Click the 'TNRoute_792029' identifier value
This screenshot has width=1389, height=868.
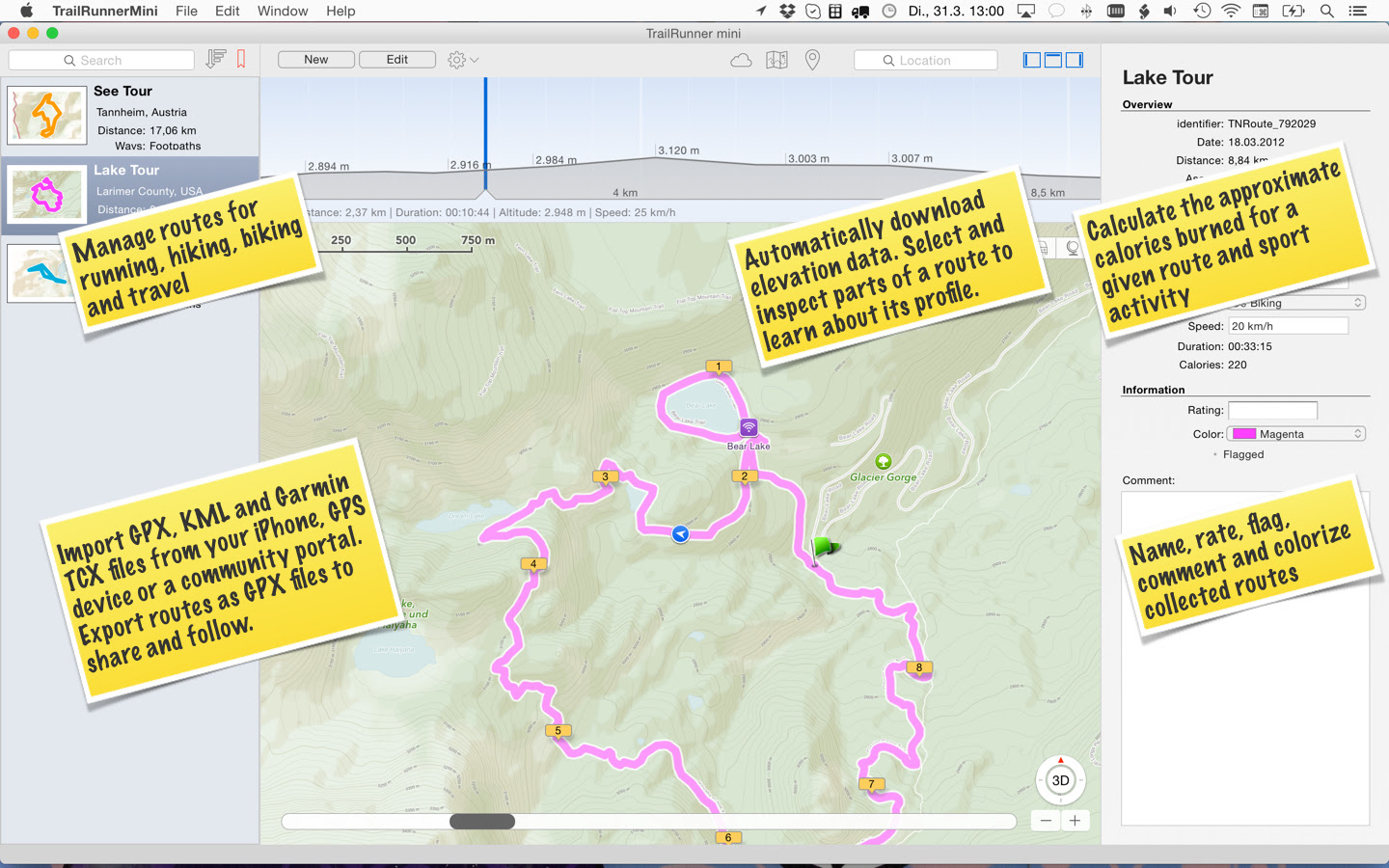point(1271,123)
